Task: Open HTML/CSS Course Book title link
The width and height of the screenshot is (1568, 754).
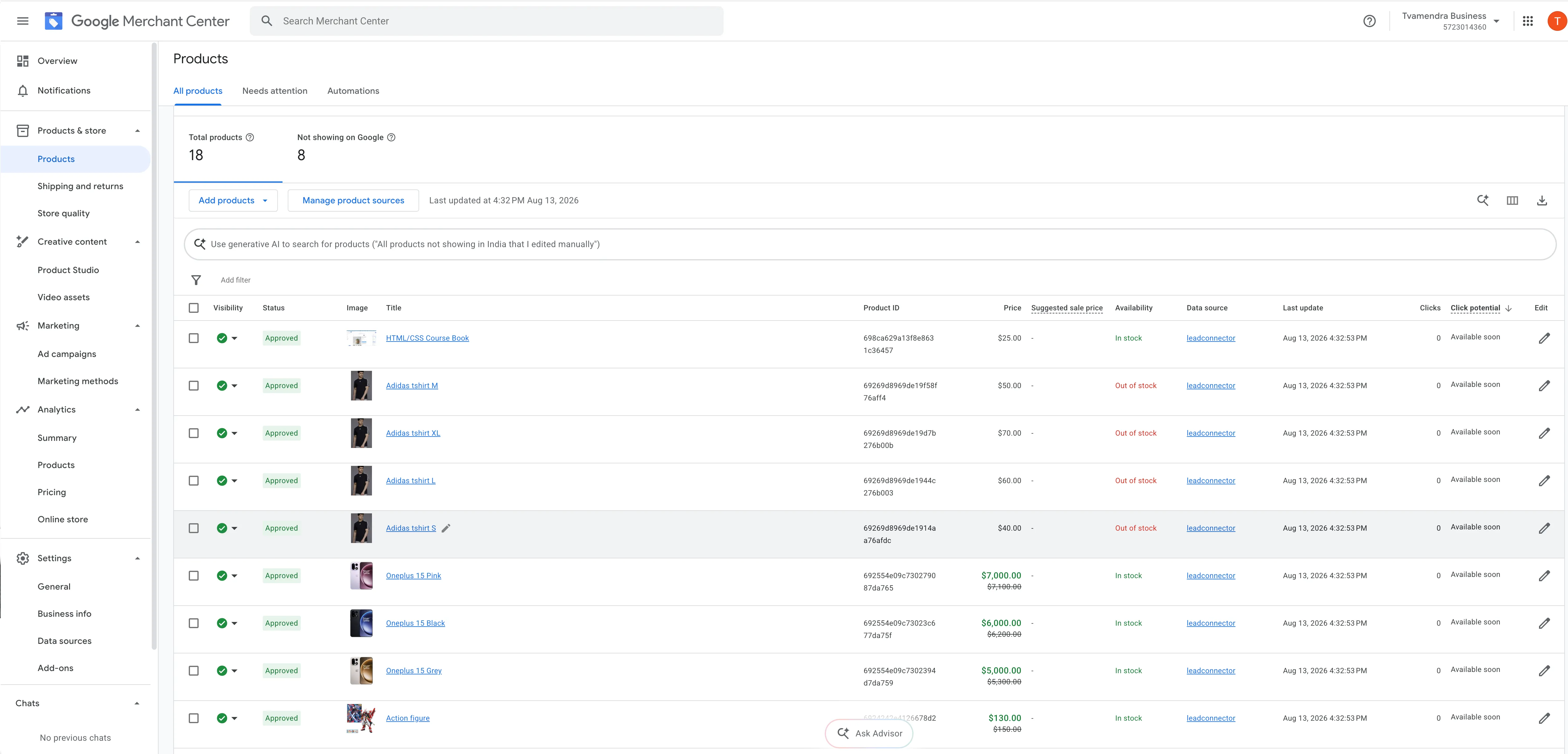Action: pos(427,338)
